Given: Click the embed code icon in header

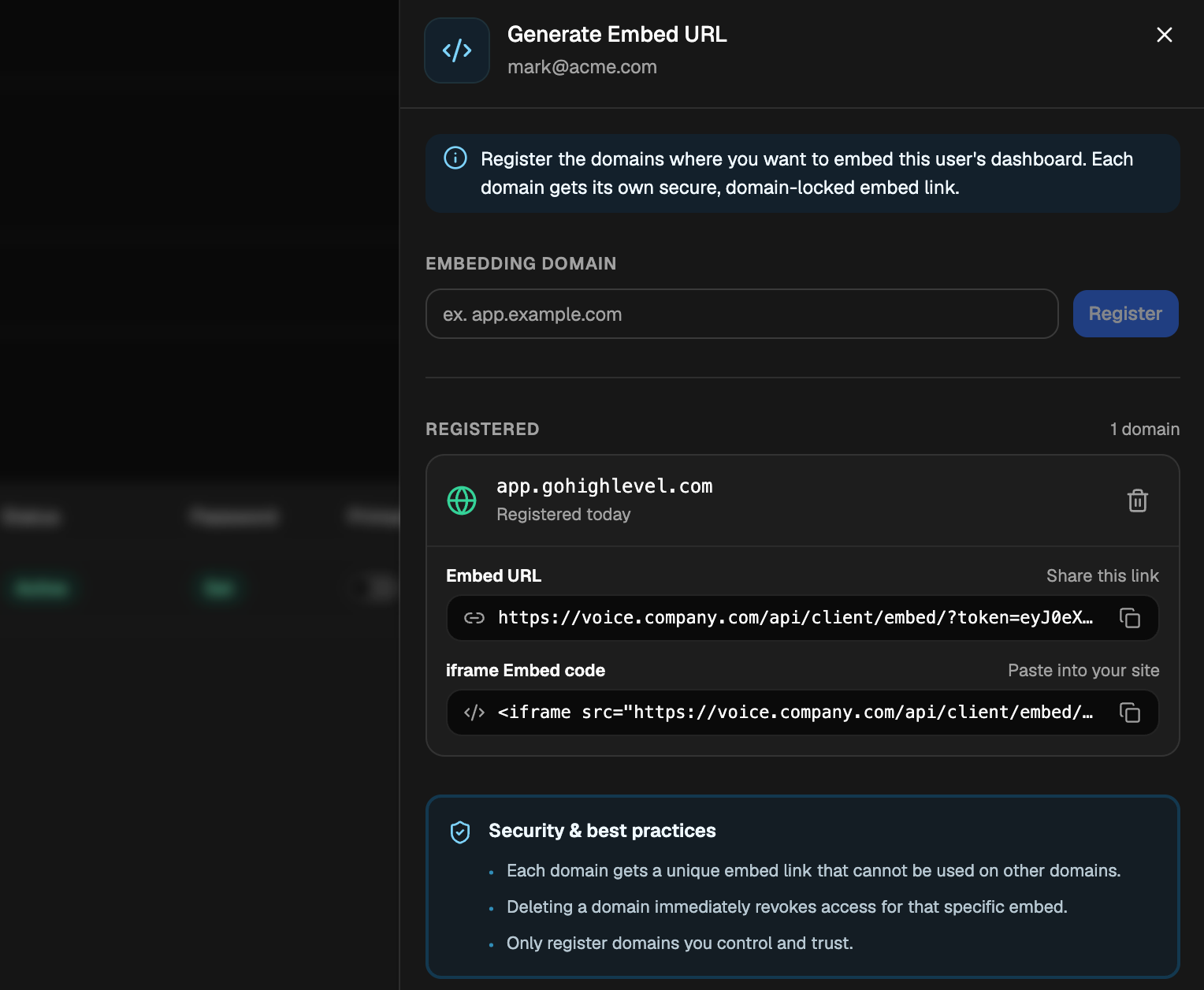Looking at the screenshot, I should click(457, 50).
